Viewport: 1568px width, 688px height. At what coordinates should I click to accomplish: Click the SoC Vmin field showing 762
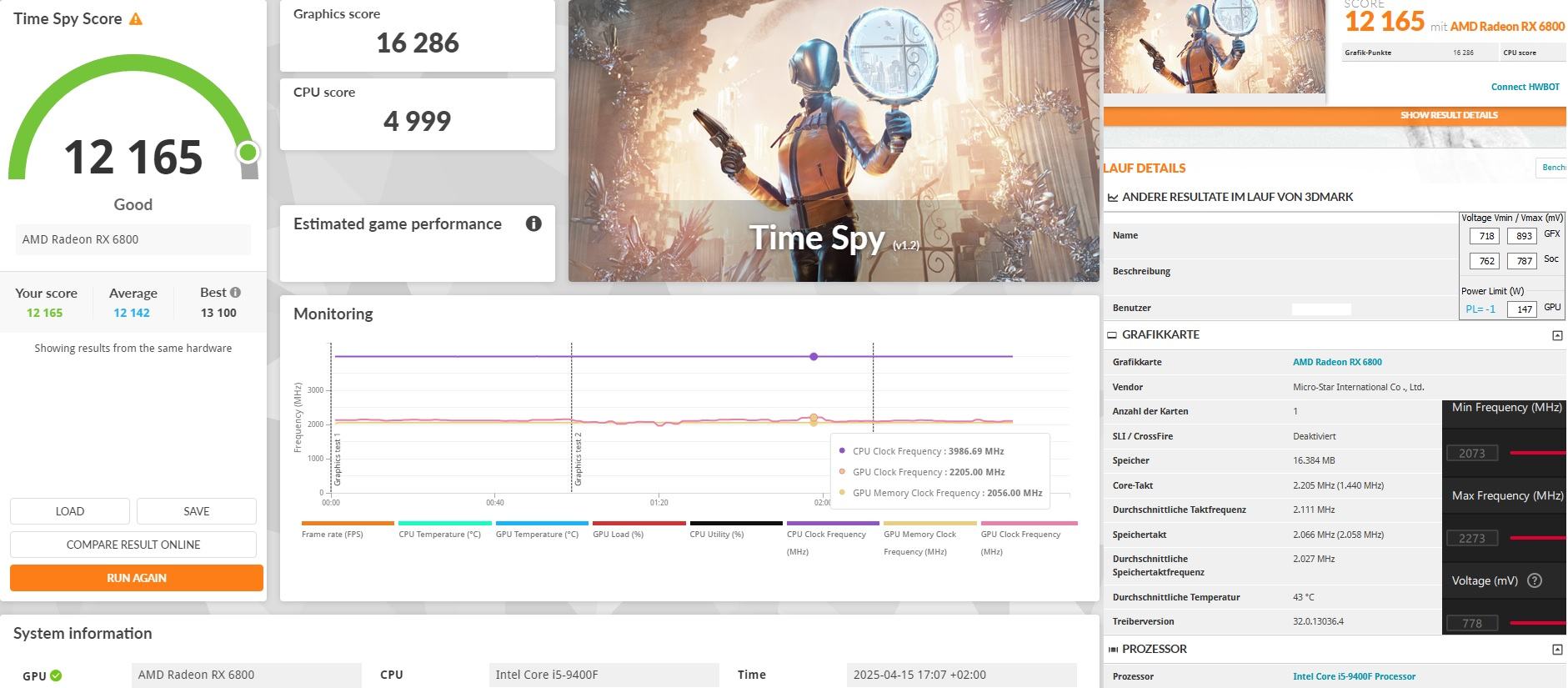coord(1485,261)
